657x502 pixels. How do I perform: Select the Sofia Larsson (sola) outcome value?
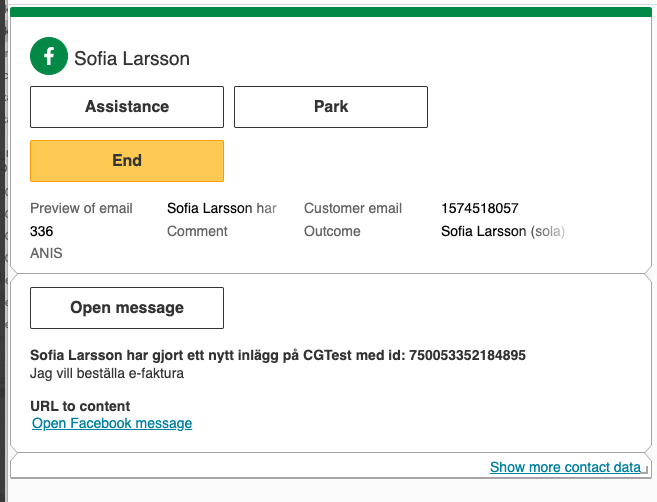(x=502, y=231)
